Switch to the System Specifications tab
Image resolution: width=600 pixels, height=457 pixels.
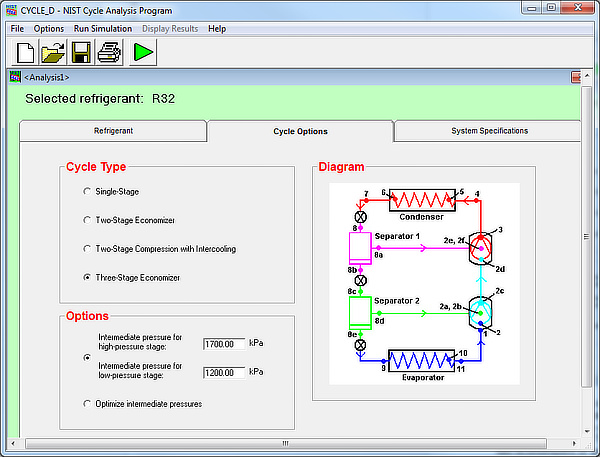(x=489, y=131)
